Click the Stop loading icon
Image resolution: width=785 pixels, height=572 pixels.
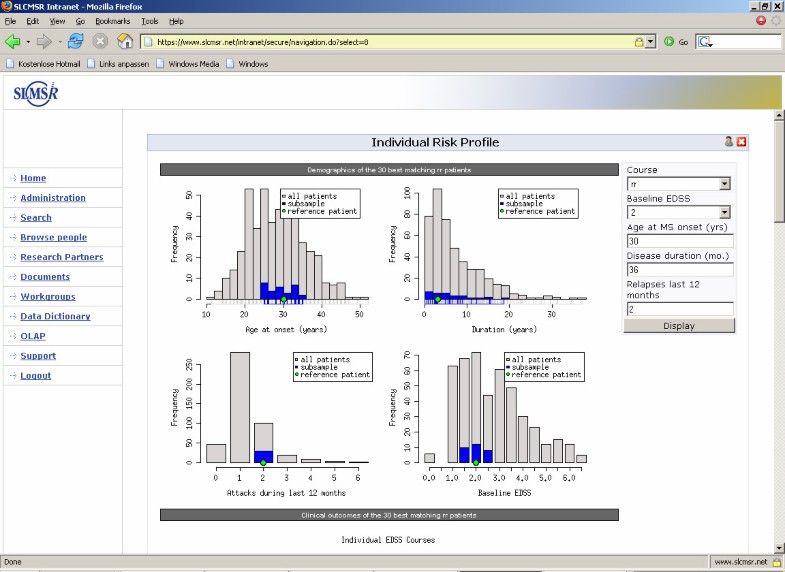(100, 42)
